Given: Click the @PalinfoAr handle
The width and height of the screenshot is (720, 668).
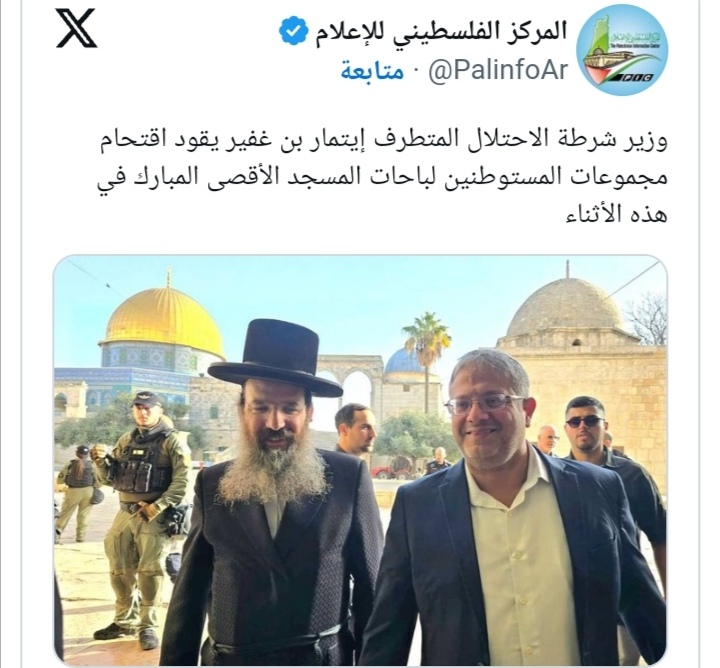Looking at the screenshot, I should point(498,71).
